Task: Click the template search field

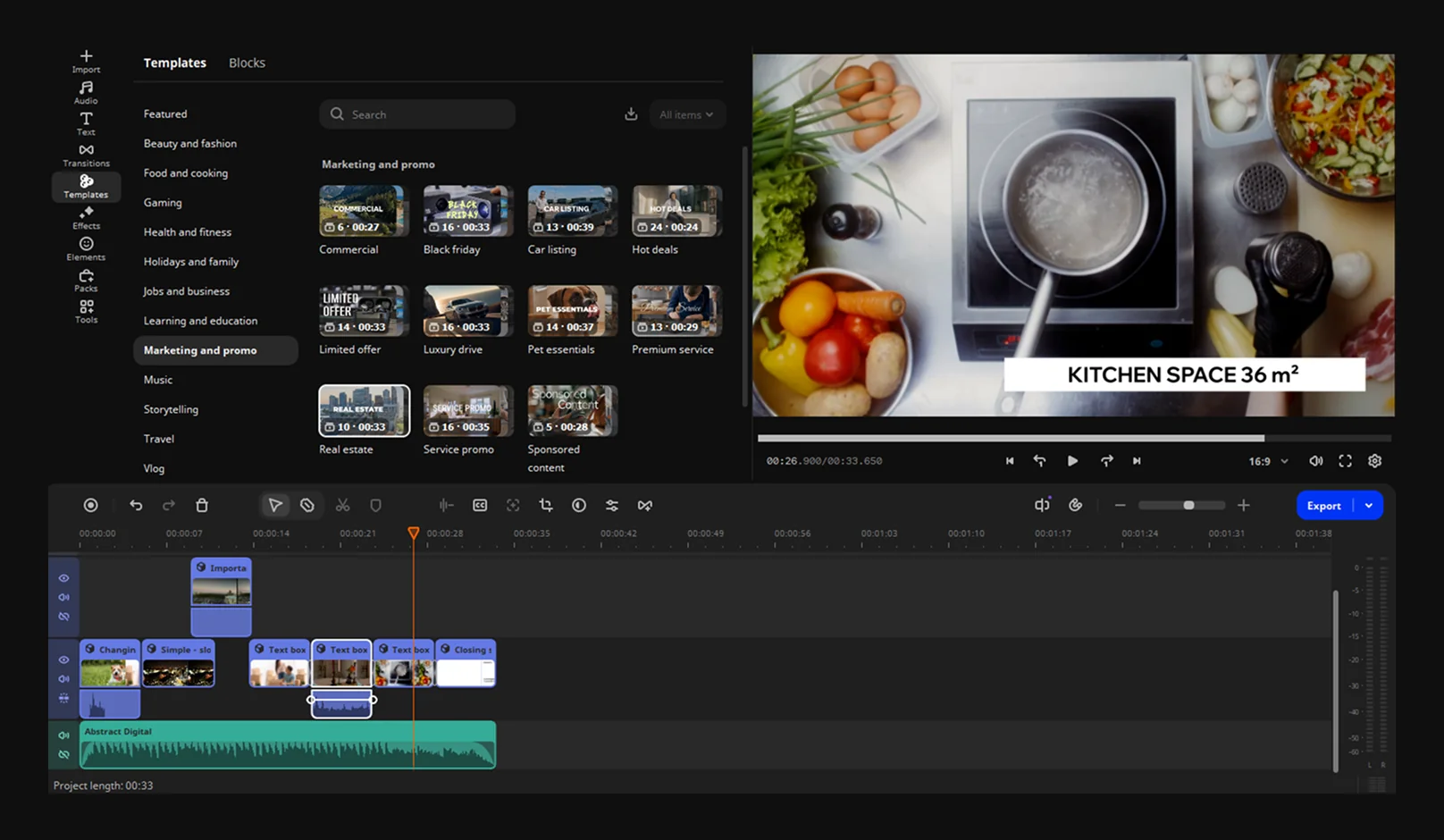Action: click(x=417, y=114)
